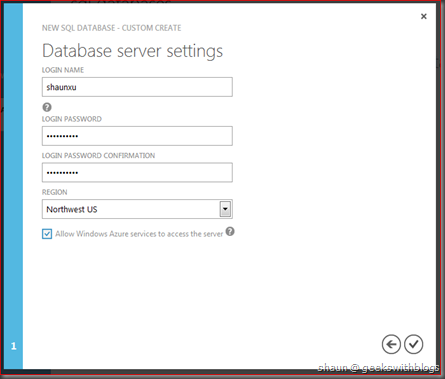445x379 pixels.
Task: Click the help icon next to Allow Windows Azure services
Action: (x=230, y=231)
